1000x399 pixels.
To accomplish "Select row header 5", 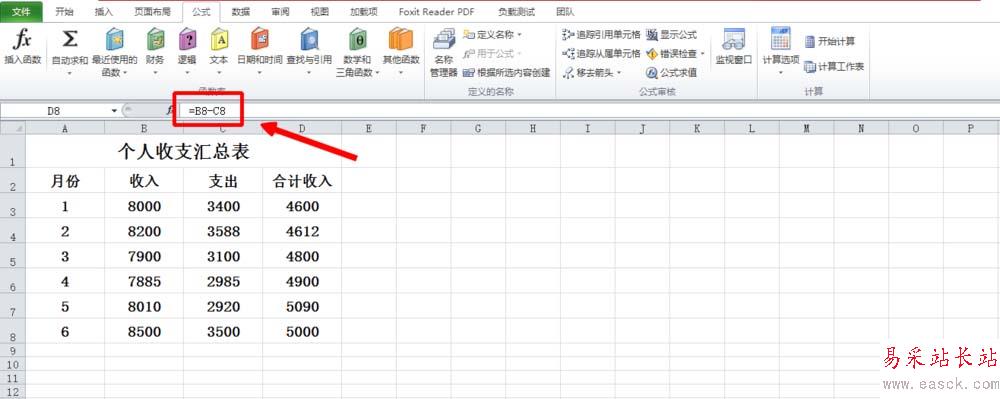I will click(13, 256).
